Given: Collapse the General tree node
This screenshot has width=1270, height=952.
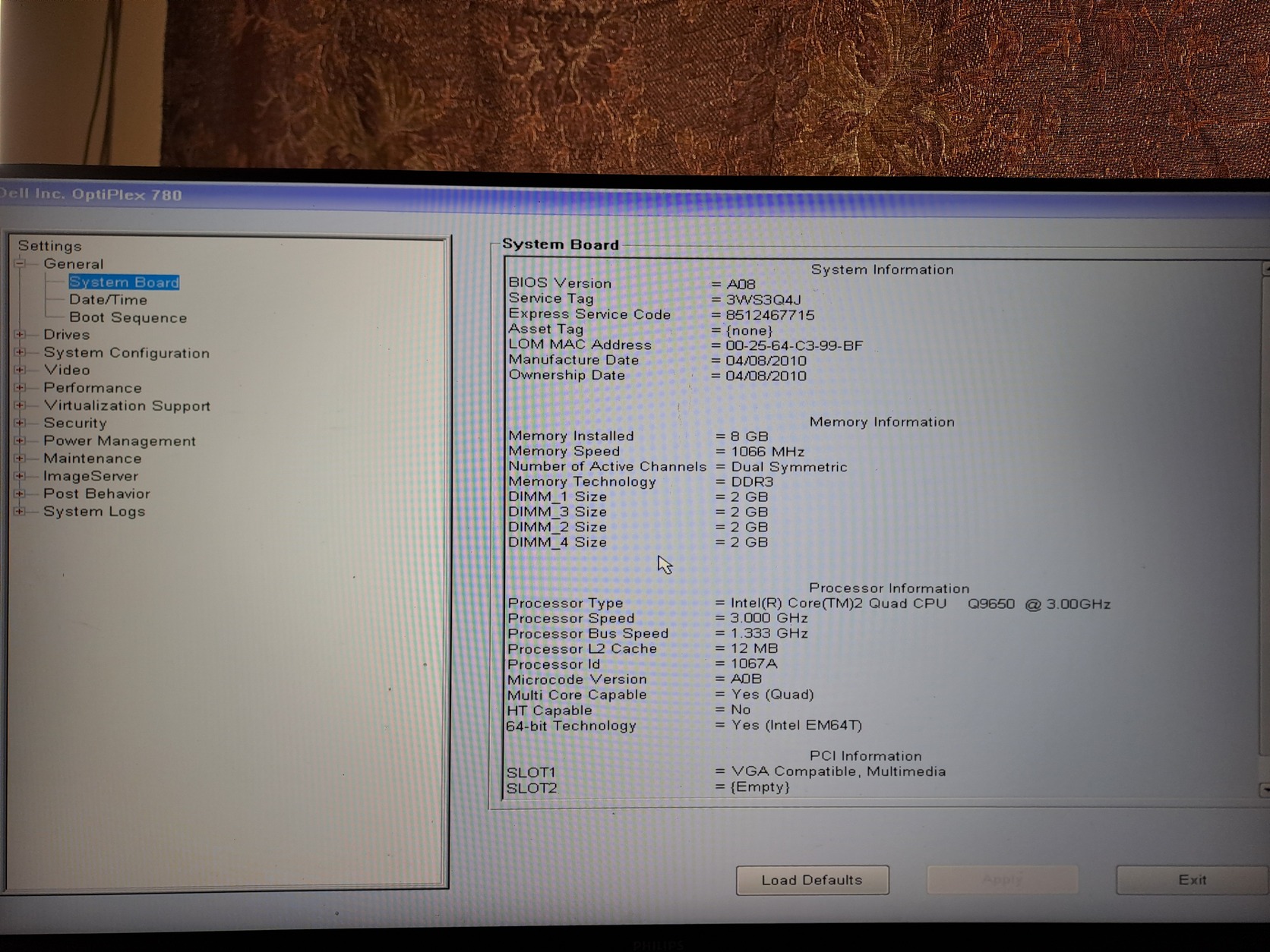Looking at the screenshot, I should (x=20, y=264).
